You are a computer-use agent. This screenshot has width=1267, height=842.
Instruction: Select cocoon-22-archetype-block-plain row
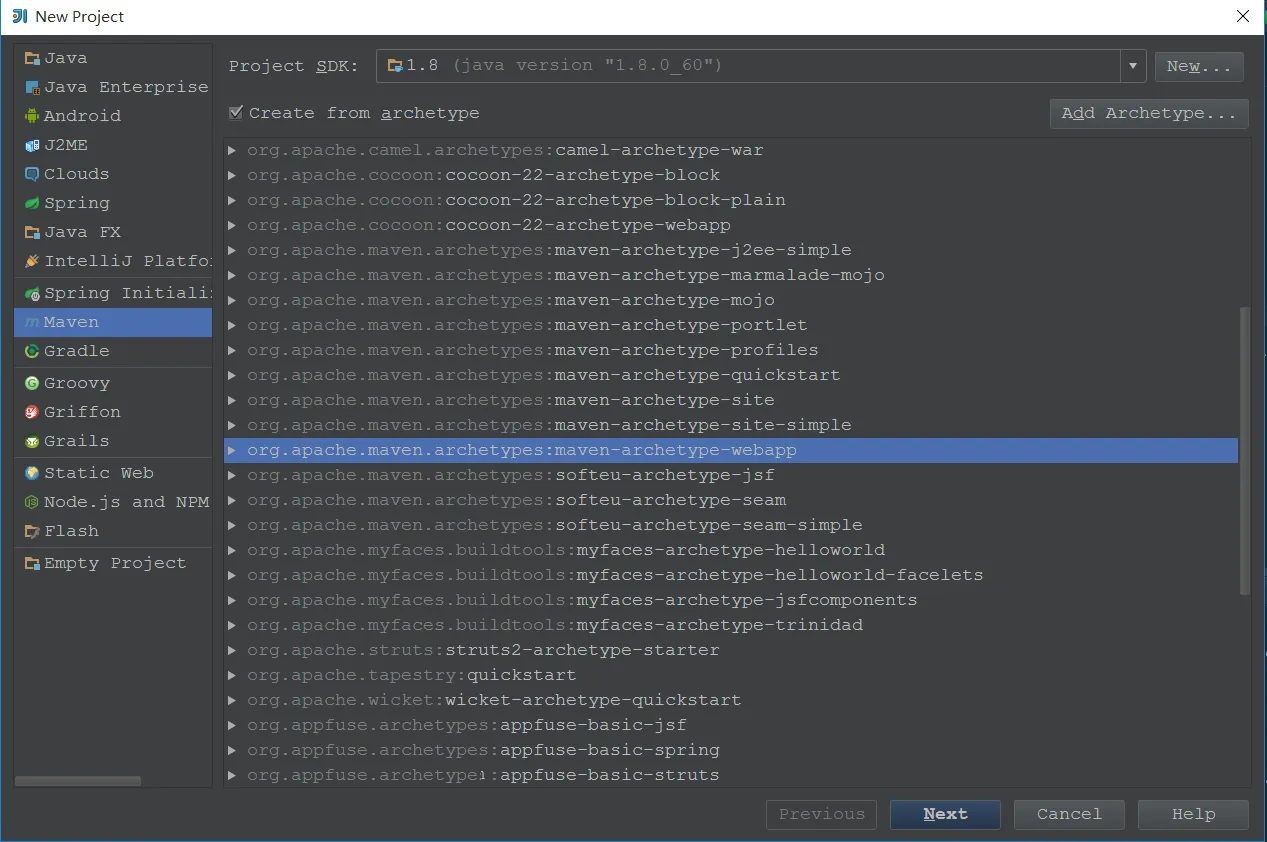(x=731, y=200)
